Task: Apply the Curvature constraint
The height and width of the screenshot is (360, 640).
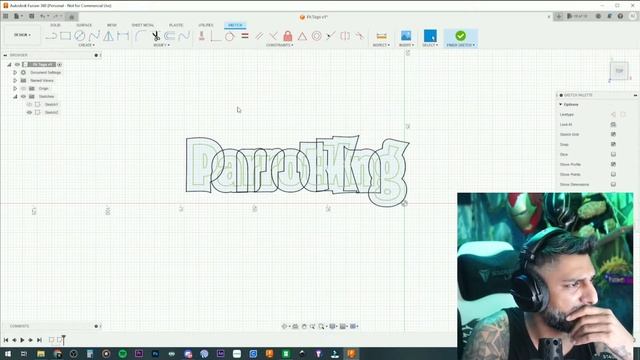Action: (x=359, y=36)
